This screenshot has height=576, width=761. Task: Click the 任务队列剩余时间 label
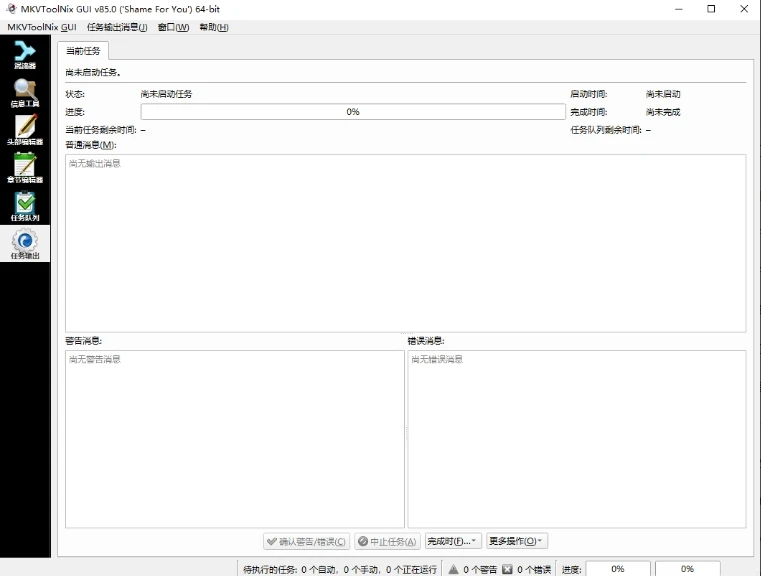pyautogui.click(x=606, y=130)
